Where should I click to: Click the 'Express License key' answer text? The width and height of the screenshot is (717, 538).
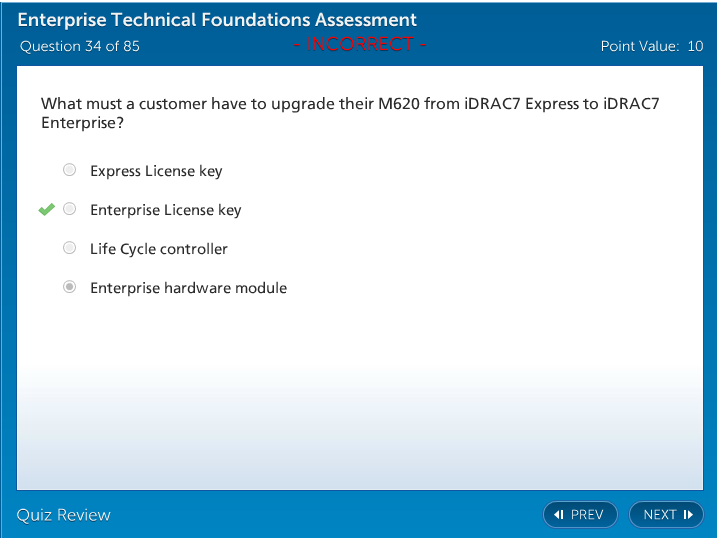point(156,171)
